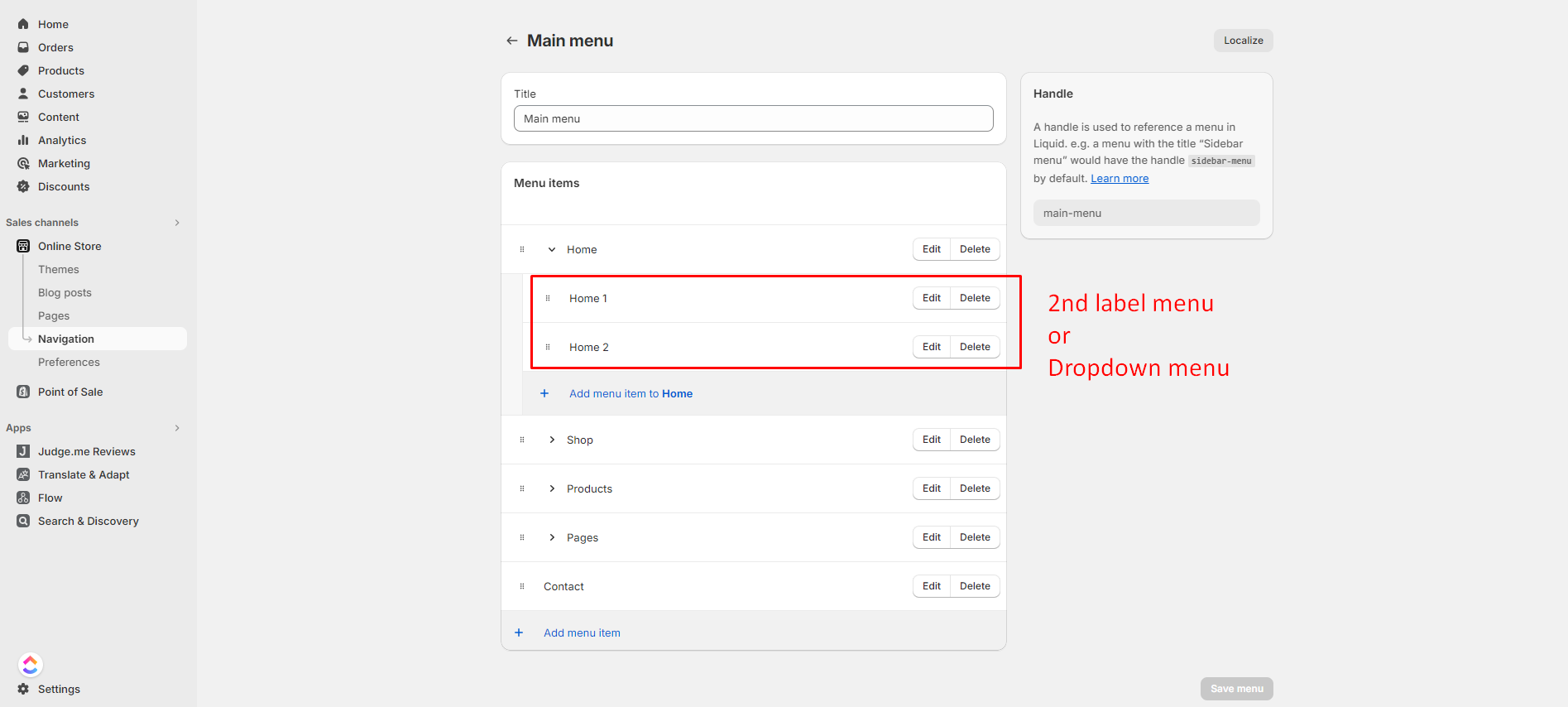The width and height of the screenshot is (1568, 707).
Task: Collapse the Home menu item
Action: (552, 249)
